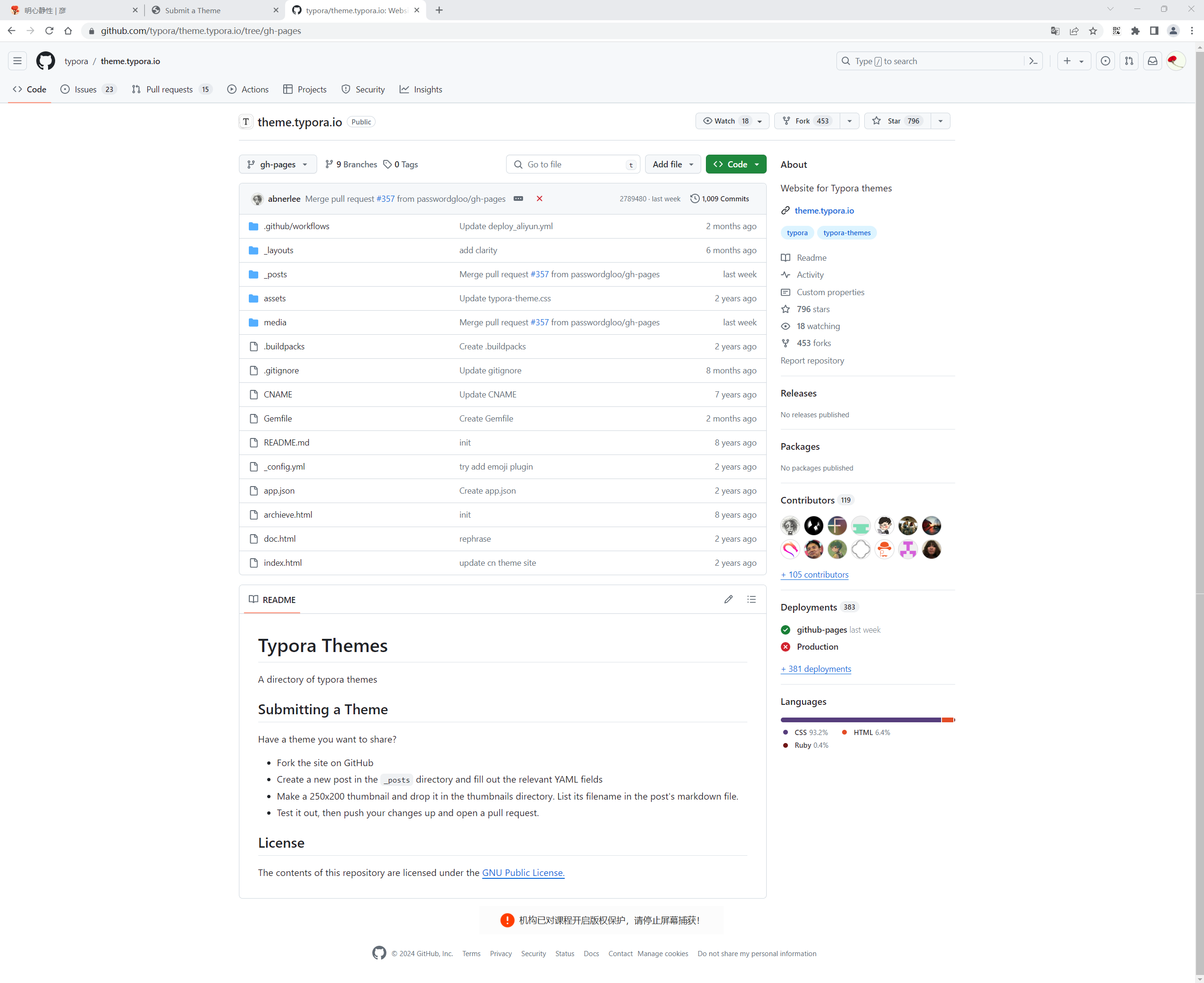Viewport: 1204px width, 983px height.
Task: Fork the repository
Action: click(x=807, y=121)
